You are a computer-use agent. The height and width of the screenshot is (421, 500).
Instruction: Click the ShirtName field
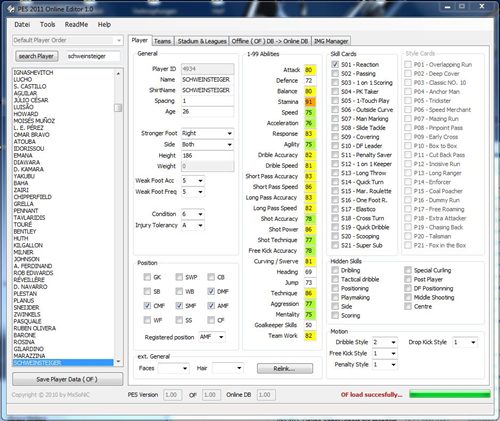pos(207,90)
